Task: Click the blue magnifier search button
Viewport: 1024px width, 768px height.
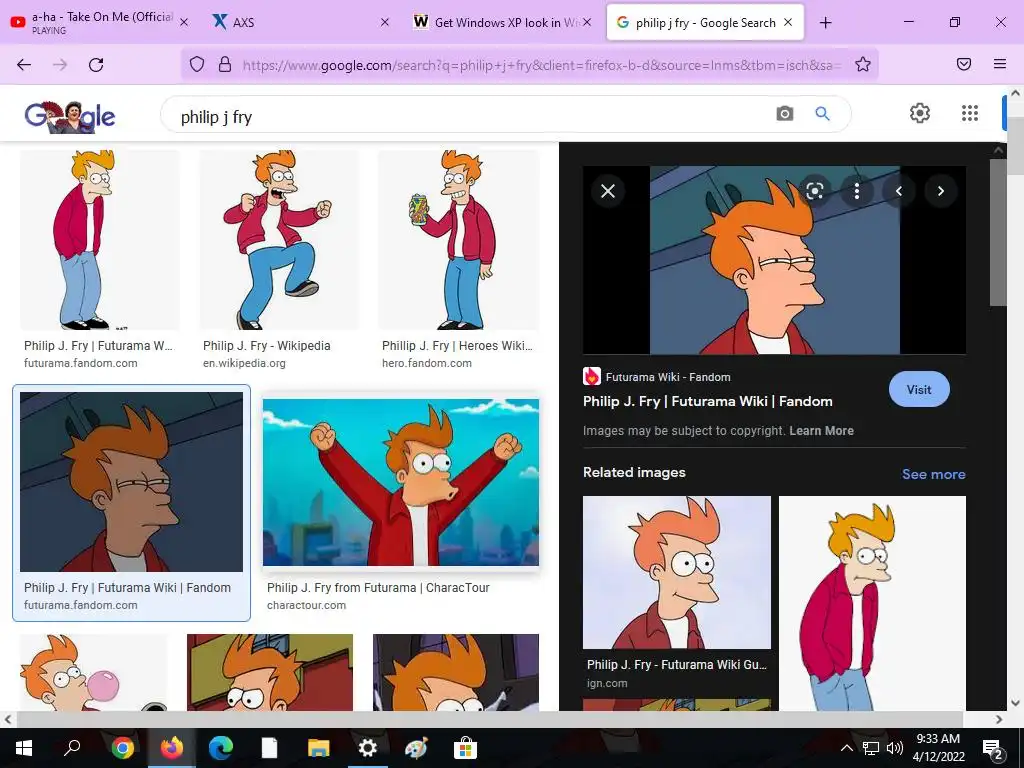Action: point(822,114)
